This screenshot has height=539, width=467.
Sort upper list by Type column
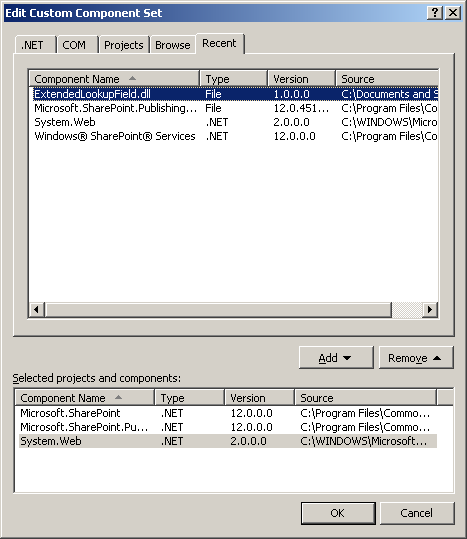pyautogui.click(x=233, y=79)
